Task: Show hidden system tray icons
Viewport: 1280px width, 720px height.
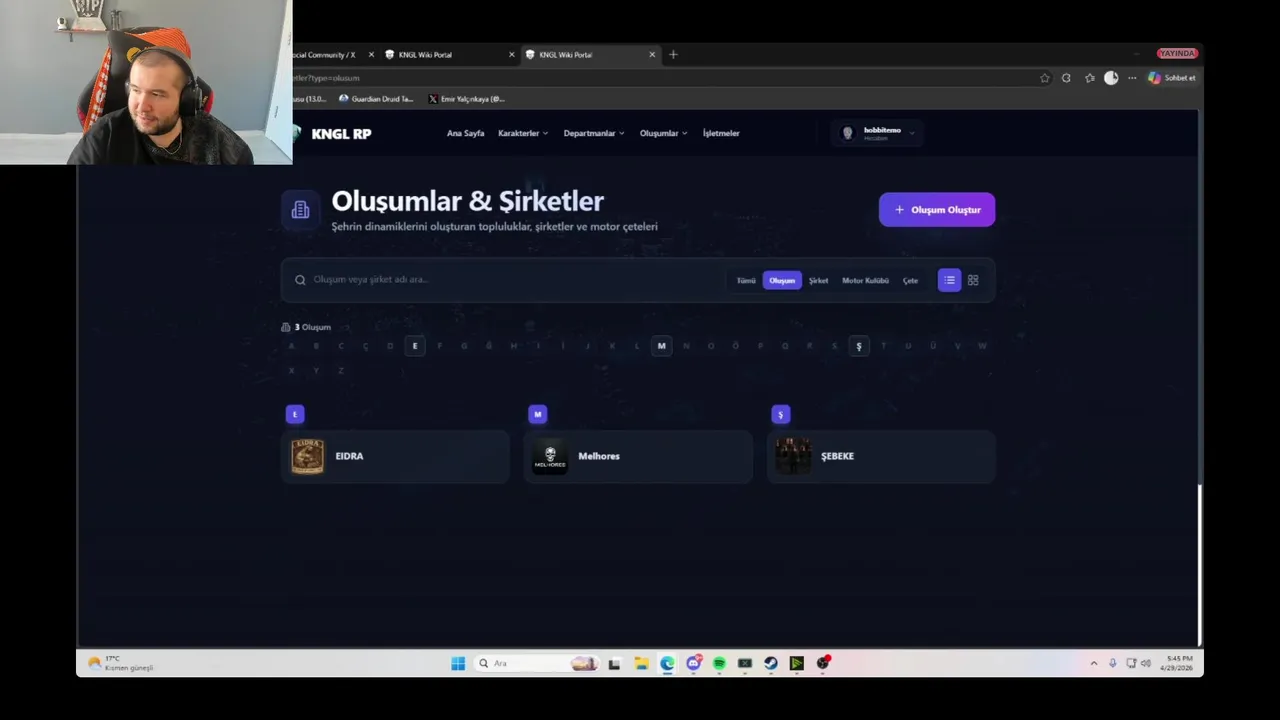Action: [x=1093, y=663]
